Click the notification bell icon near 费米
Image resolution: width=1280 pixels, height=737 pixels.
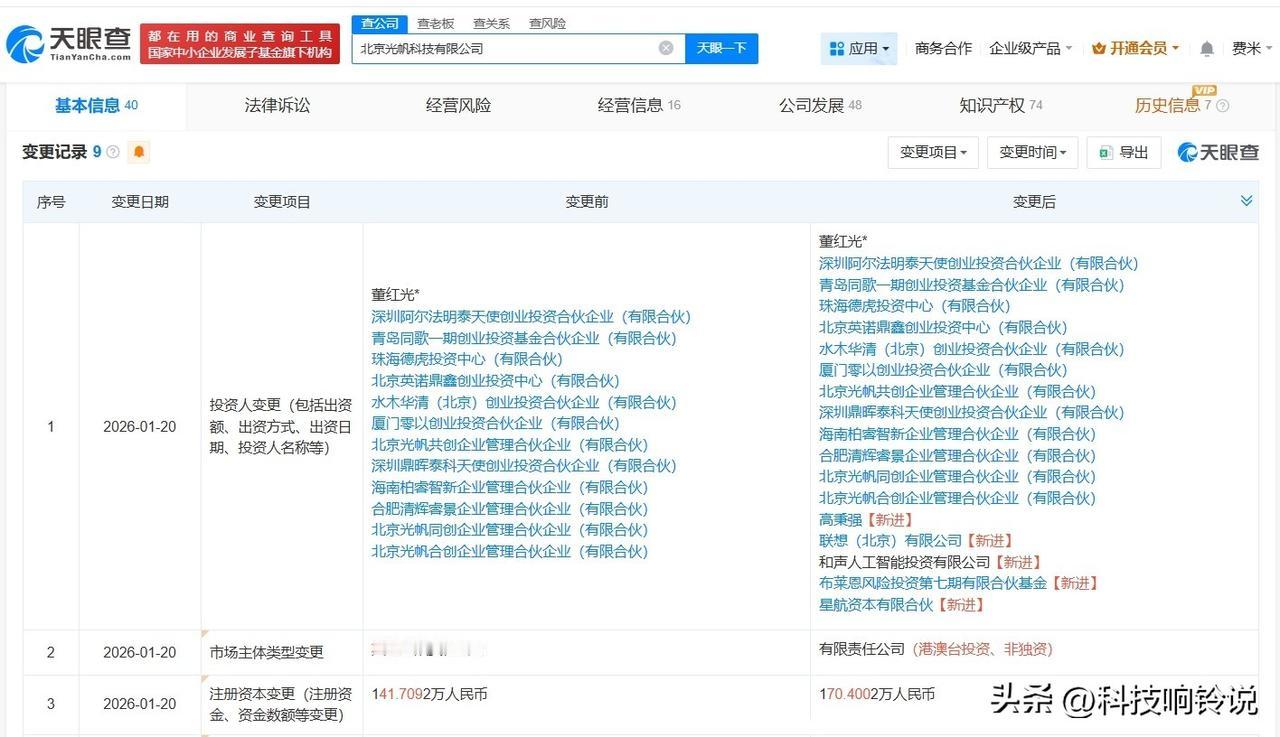[1205, 48]
